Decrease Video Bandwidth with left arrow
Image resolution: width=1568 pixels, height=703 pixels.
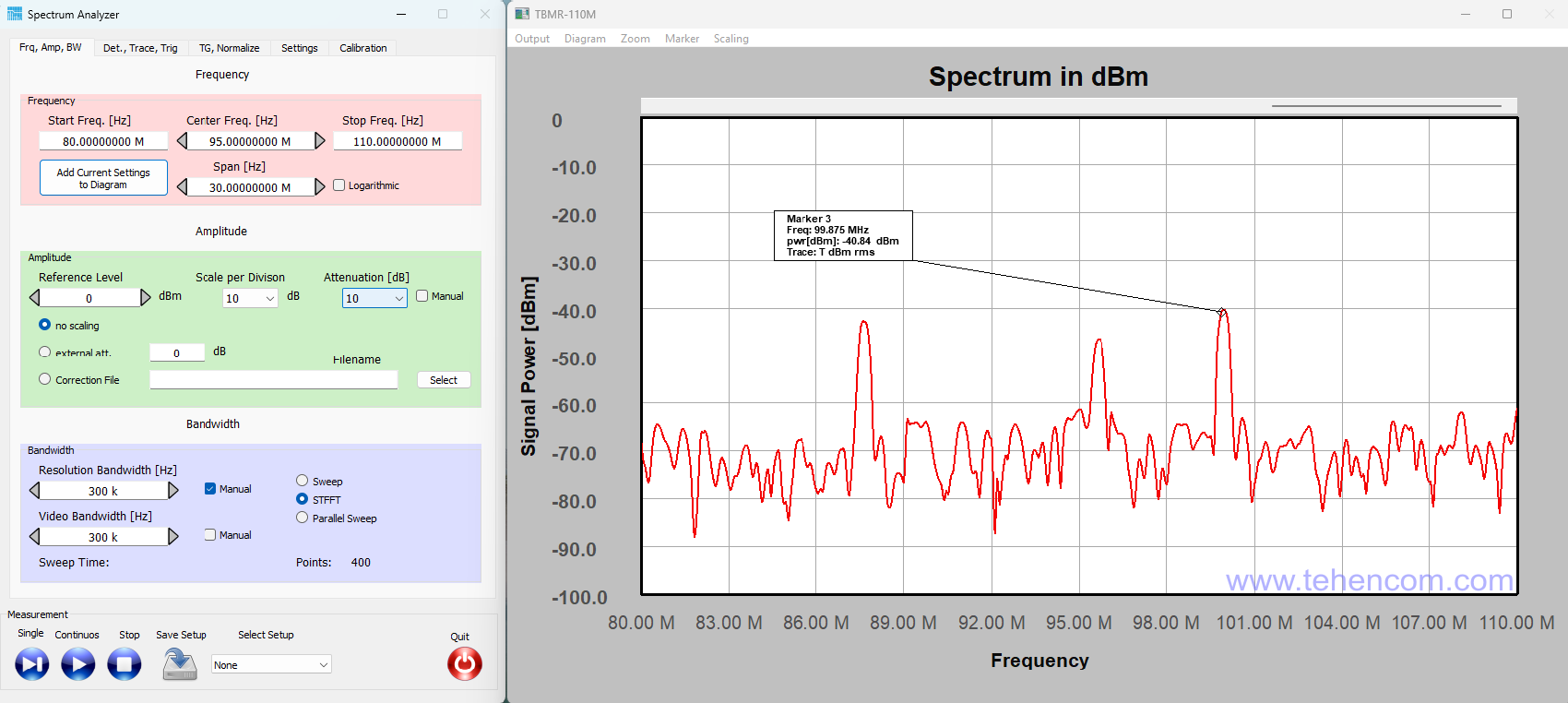[x=34, y=536]
